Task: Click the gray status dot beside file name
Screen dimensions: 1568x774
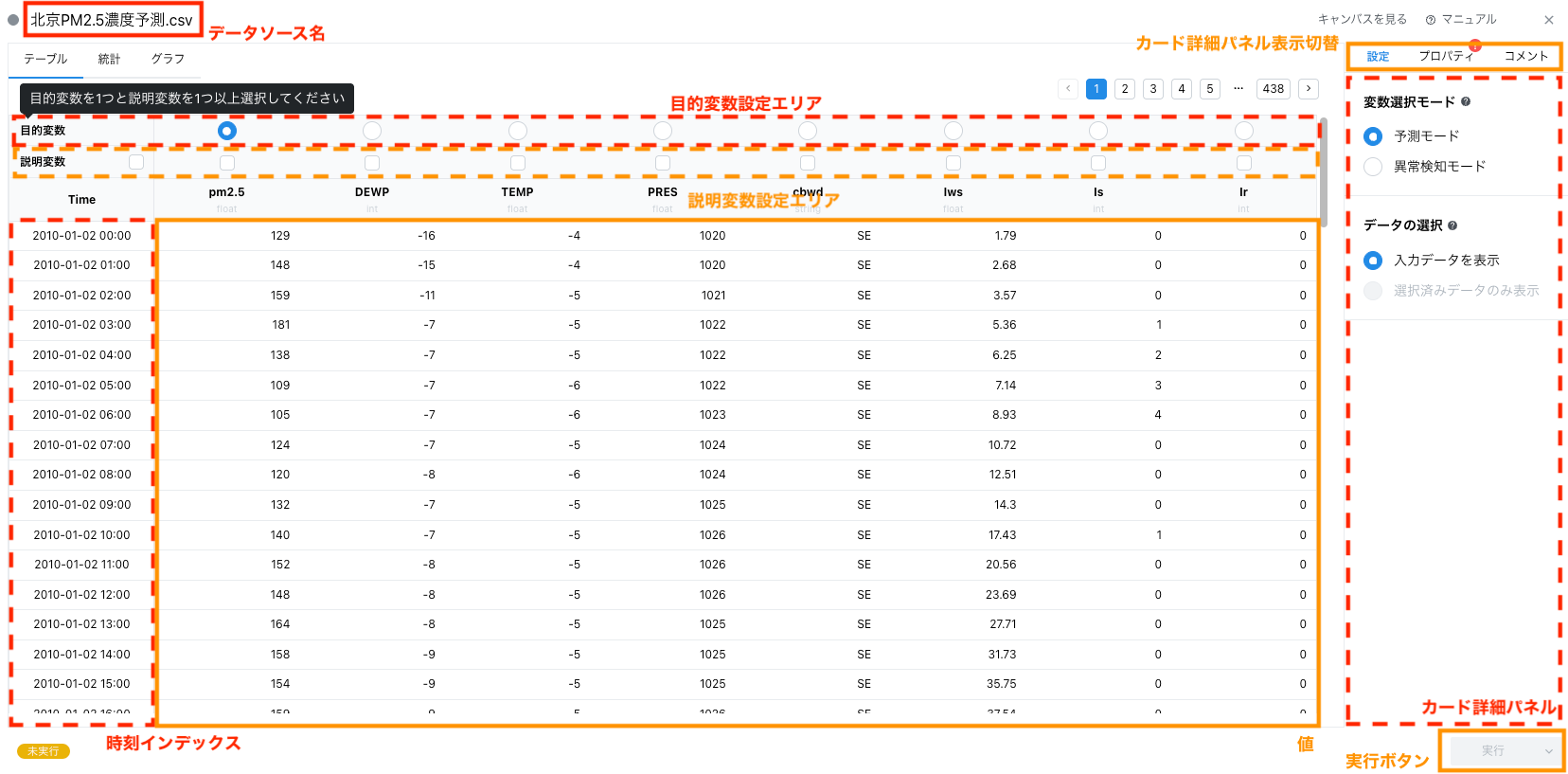Action: click(x=13, y=20)
